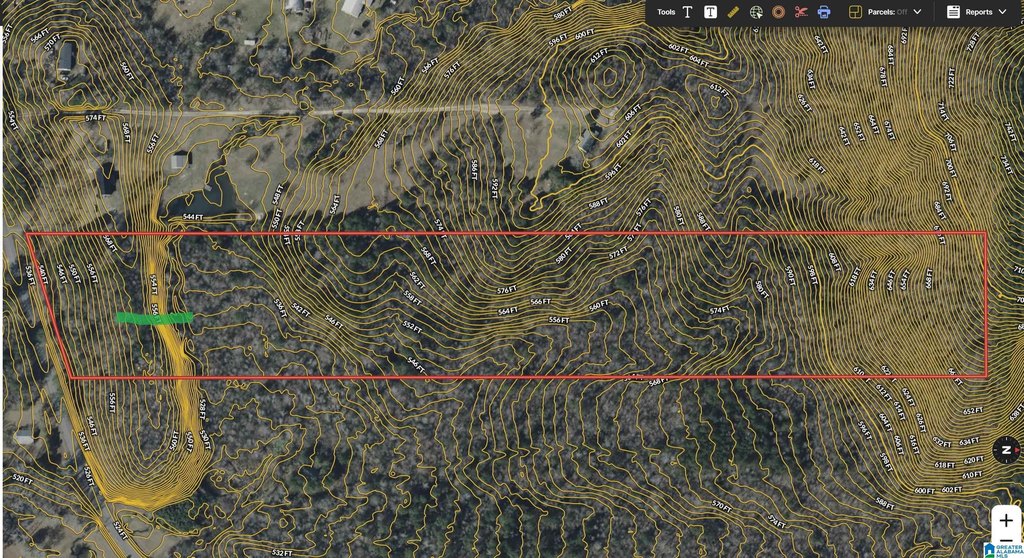This screenshot has height=558, width=1024.
Task: Select the red scissors cut tool
Action: point(801,12)
